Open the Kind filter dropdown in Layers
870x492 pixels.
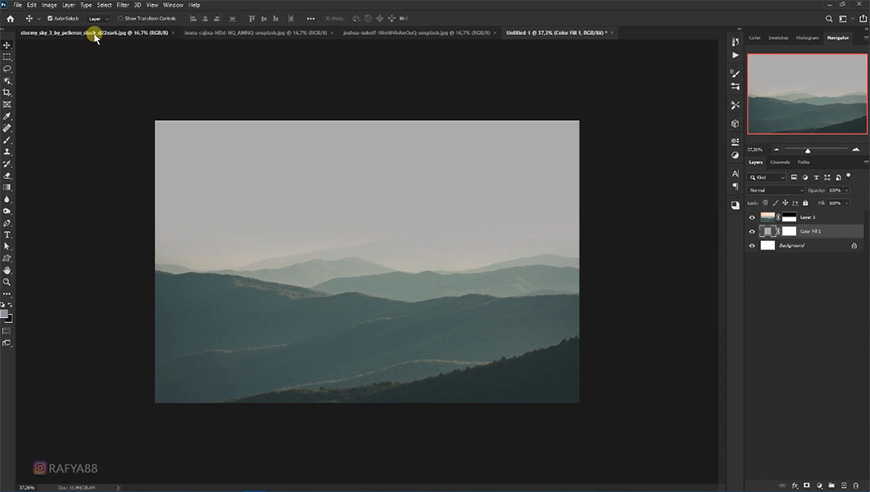click(767, 177)
